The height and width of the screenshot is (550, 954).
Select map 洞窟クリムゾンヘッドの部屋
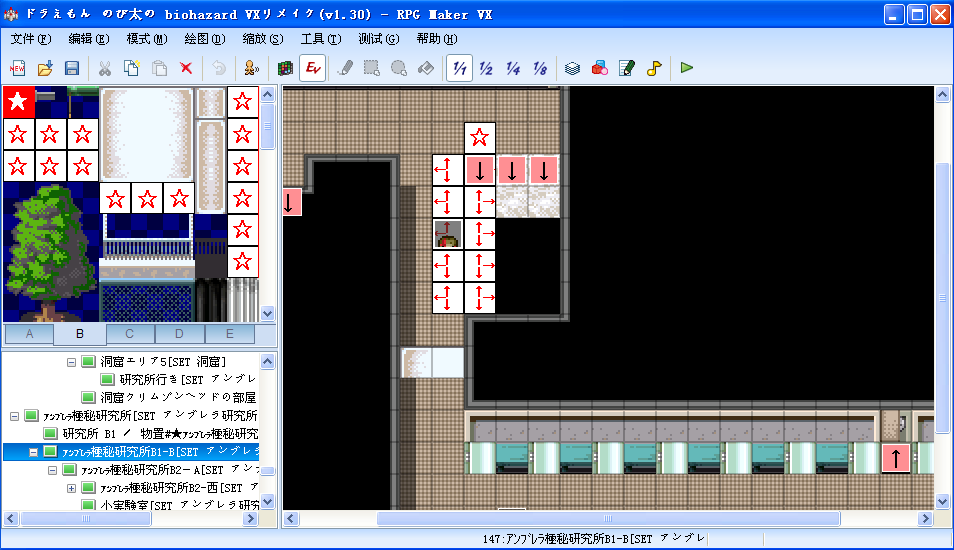point(178,398)
